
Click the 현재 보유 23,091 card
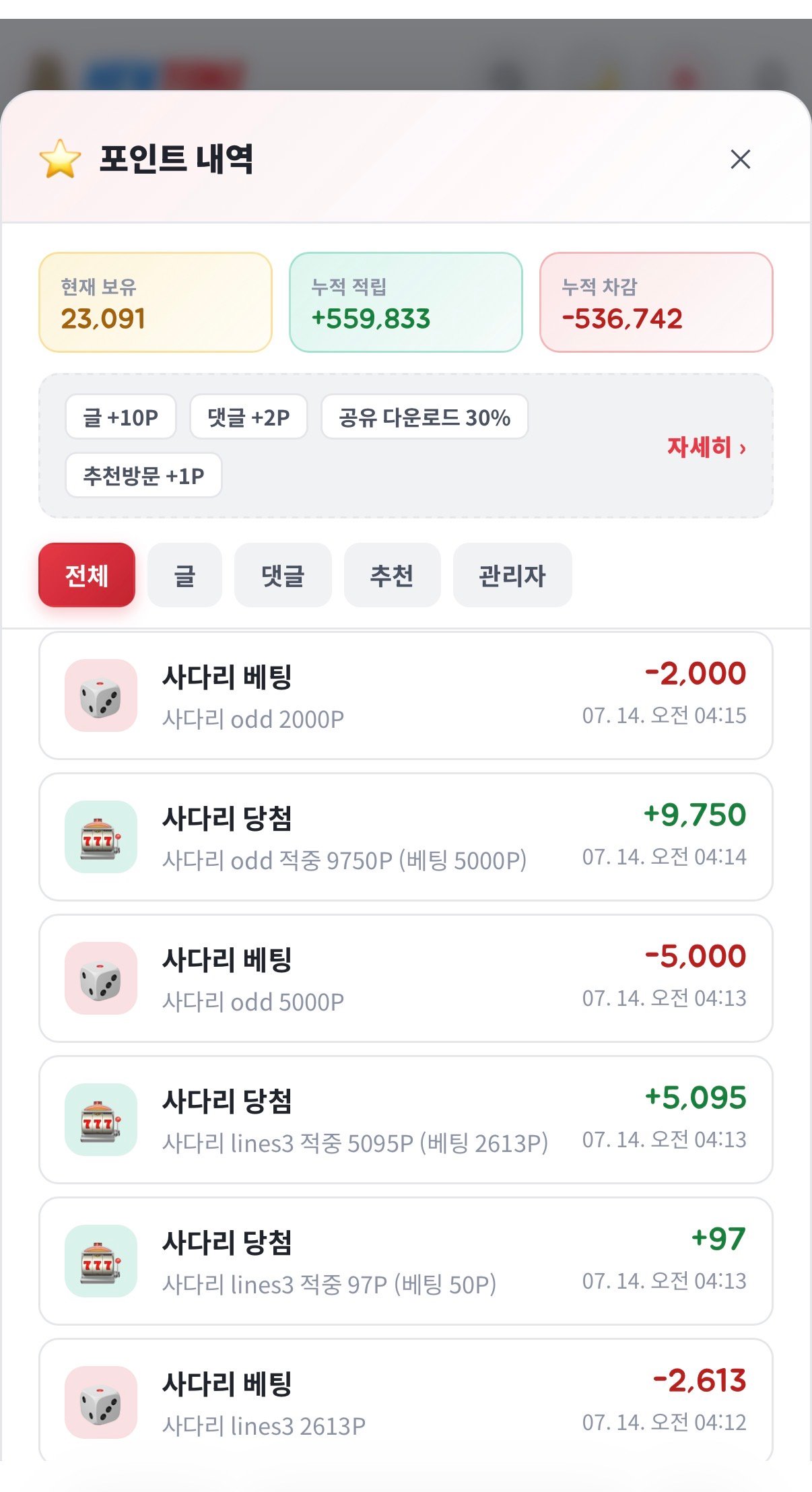point(156,302)
